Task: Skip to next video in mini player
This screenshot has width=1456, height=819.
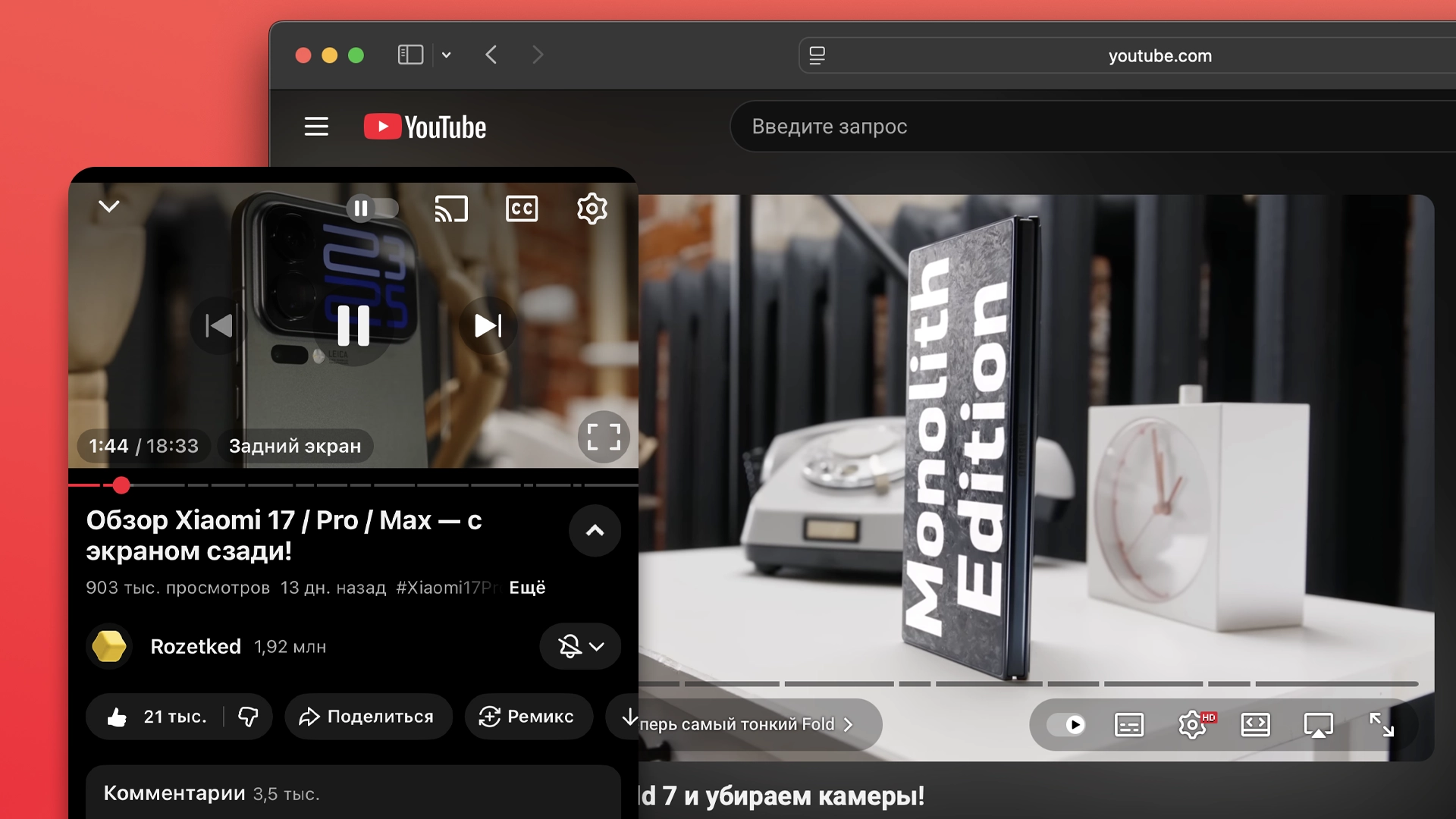Action: (488, 325)
